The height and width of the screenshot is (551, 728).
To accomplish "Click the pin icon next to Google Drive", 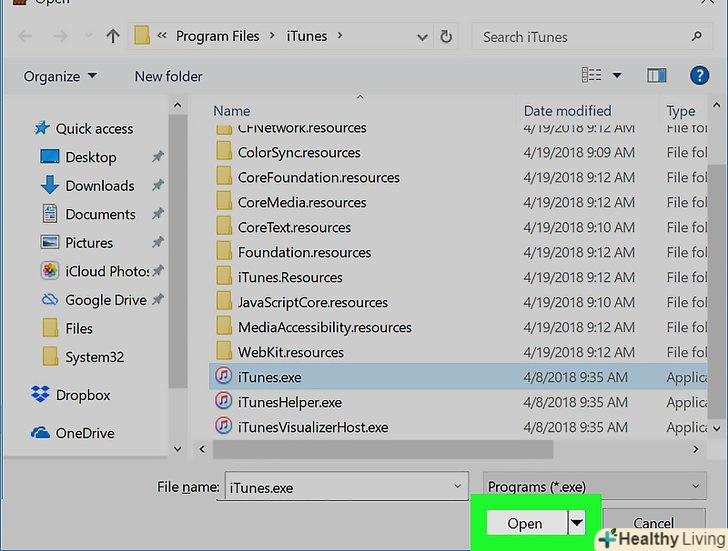I will [158, 299].
